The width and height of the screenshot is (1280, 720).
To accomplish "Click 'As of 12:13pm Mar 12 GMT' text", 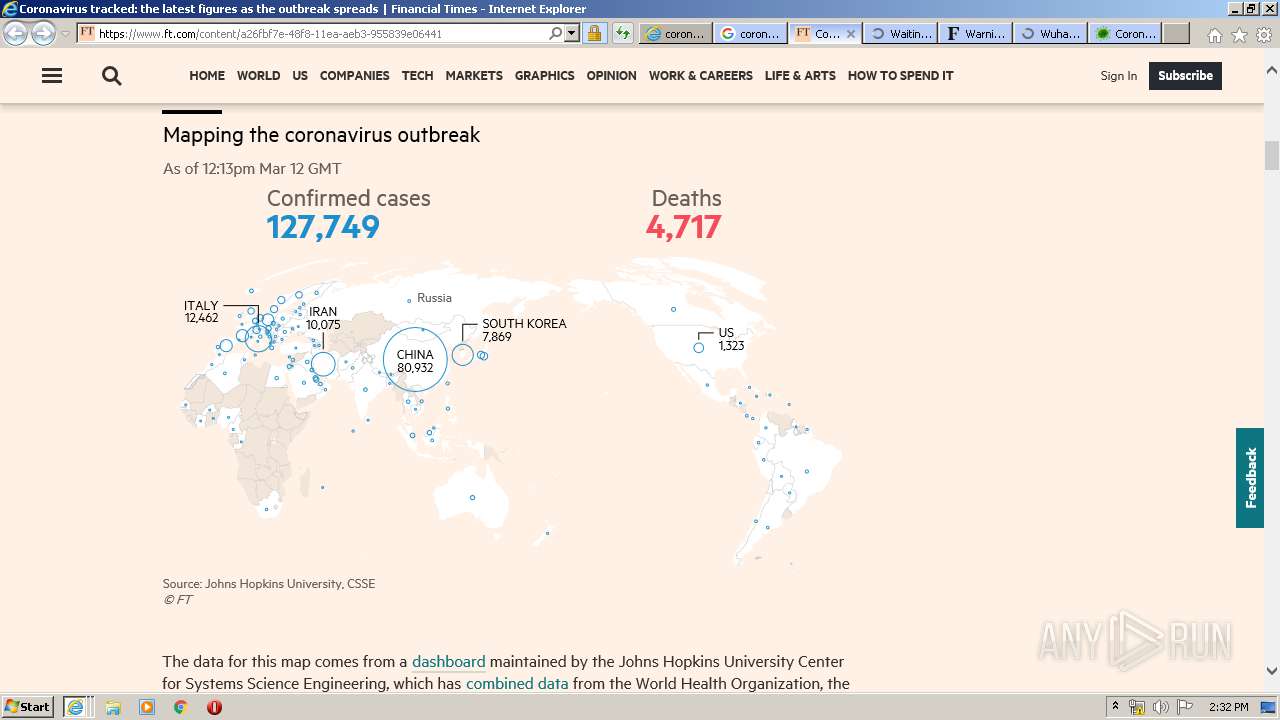I will click(252, 169).
